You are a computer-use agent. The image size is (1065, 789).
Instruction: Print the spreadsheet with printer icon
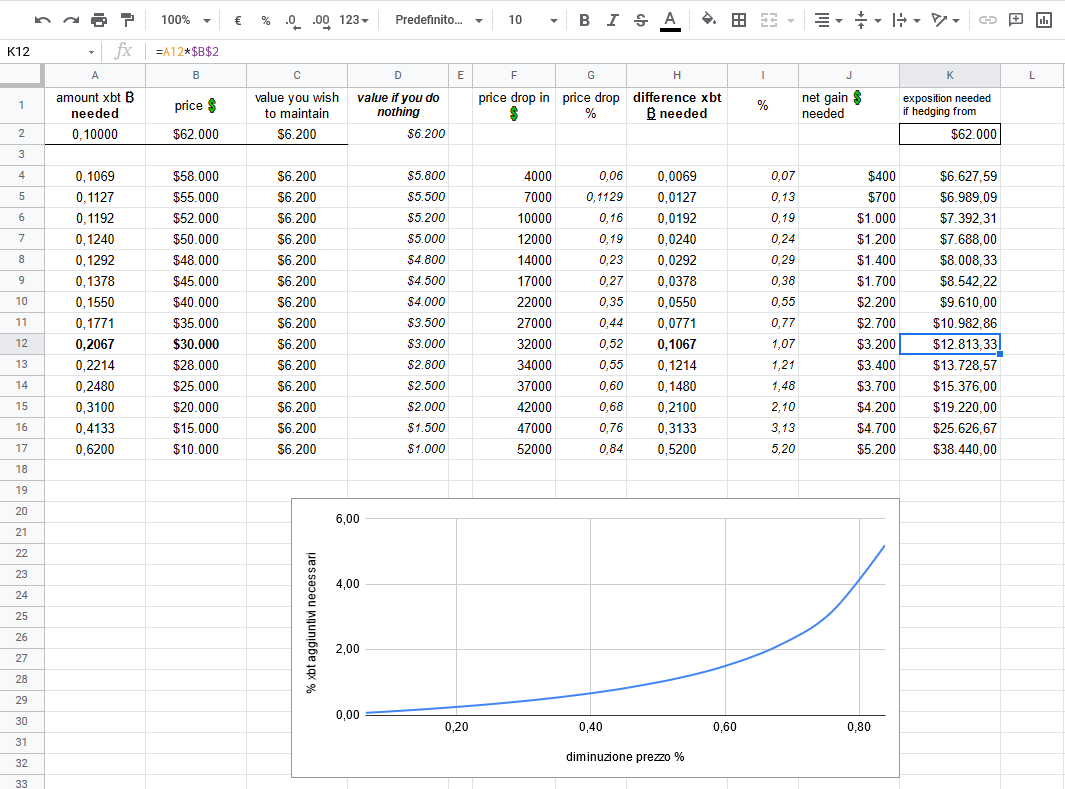coord(99,20)
